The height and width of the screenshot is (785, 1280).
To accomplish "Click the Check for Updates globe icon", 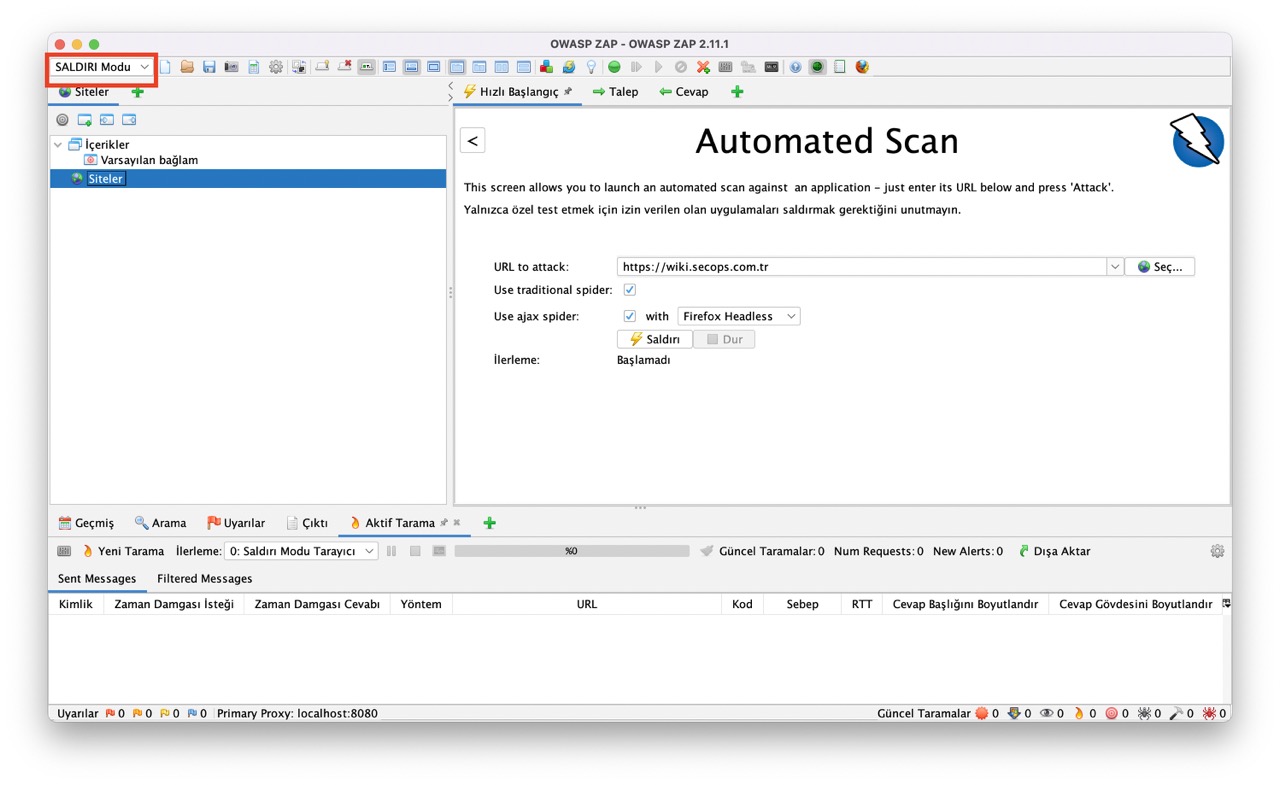I will click(x=568, y=67).
